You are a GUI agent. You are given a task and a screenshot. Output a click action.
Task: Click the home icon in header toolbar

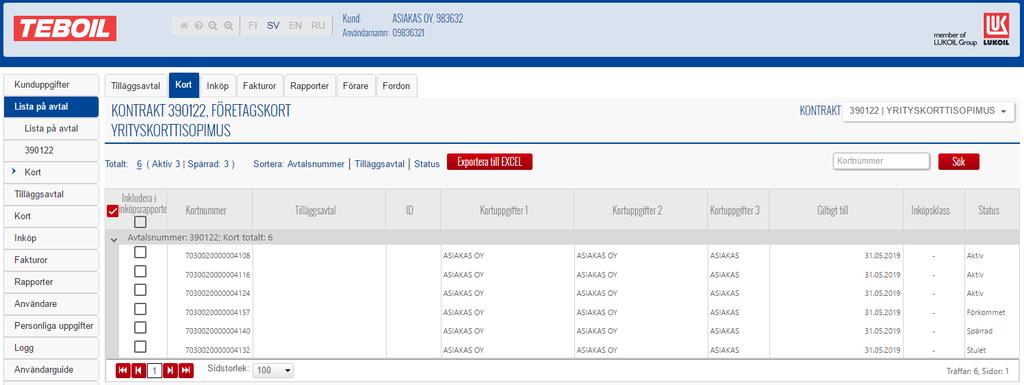184,25
